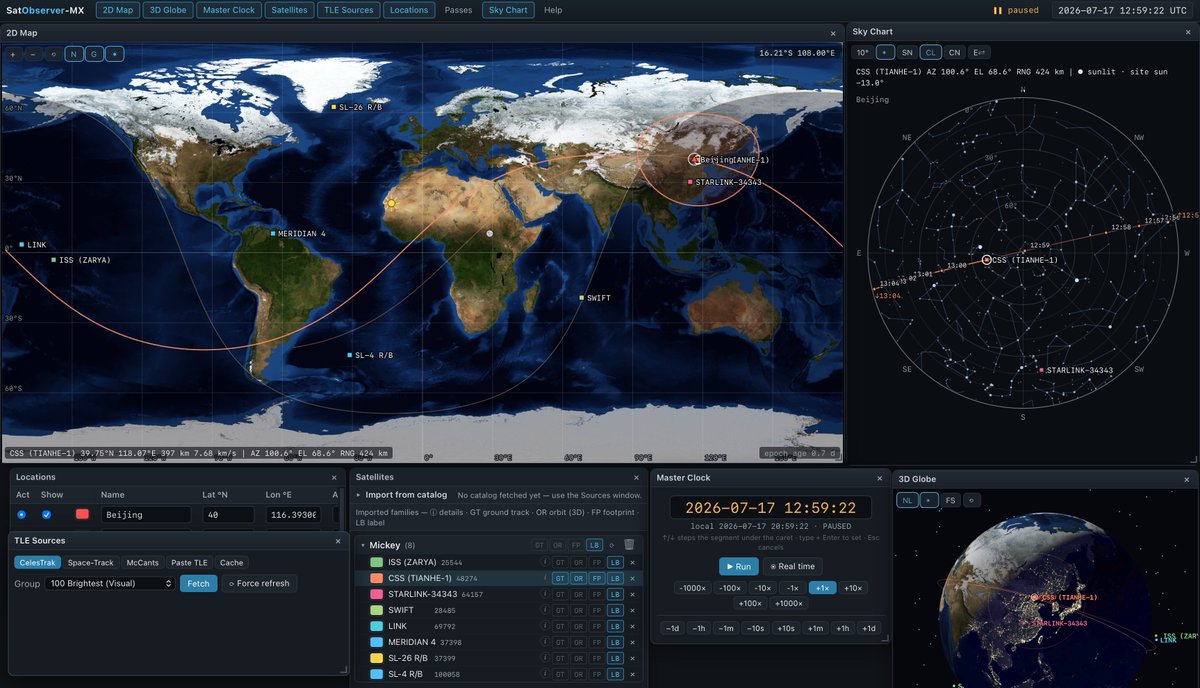Uncheck the Beijing Show checkbox
1200x688 pixels.
tap(46, 514)
